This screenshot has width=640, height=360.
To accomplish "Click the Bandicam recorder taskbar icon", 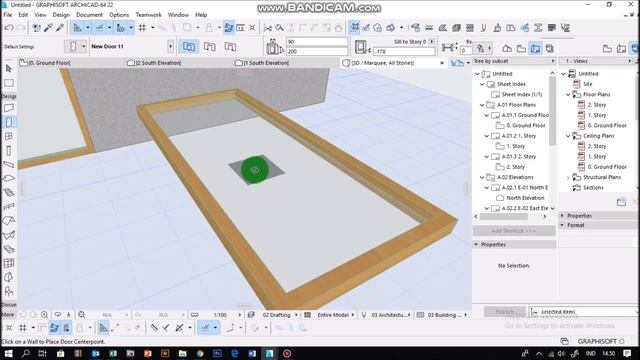I will (x=287, y=353).
